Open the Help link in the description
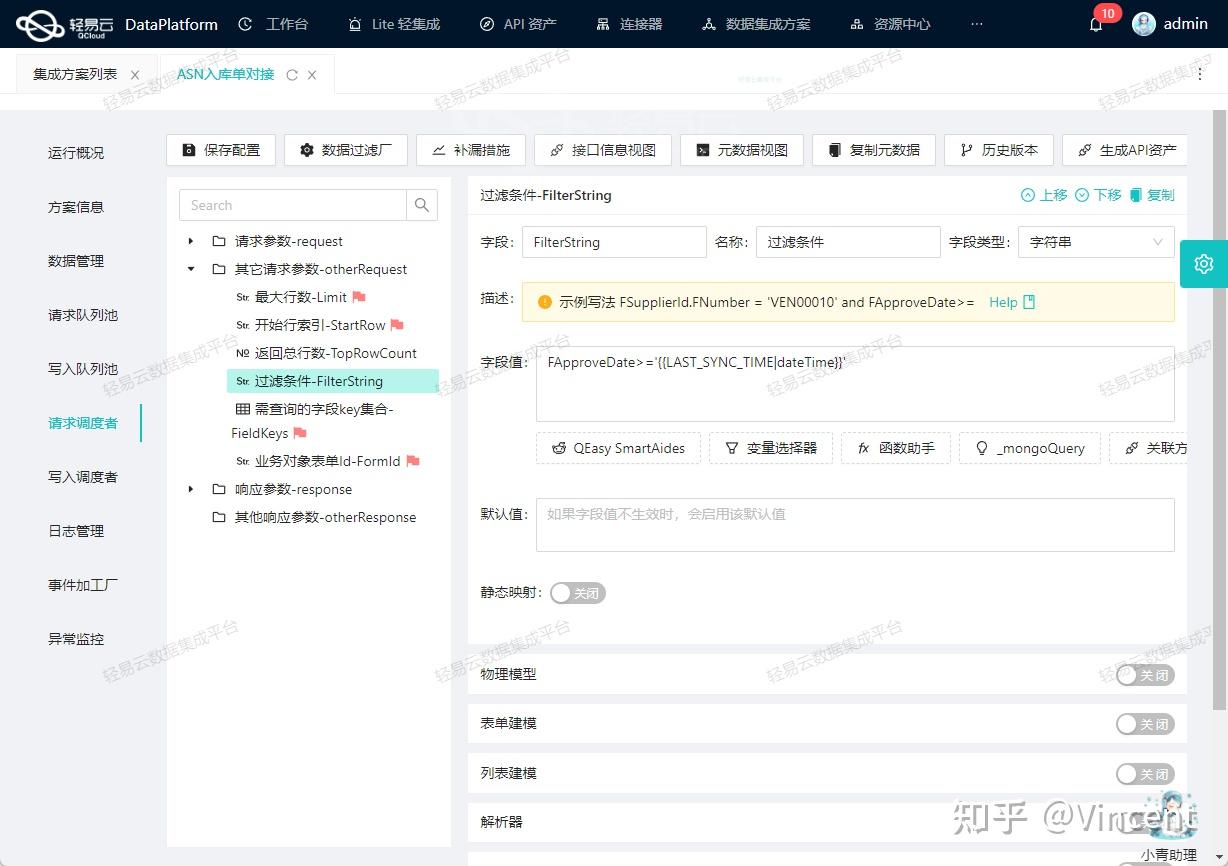Image resolution: width=1228 pixels, height=866 pixels. click(1004, 302)
